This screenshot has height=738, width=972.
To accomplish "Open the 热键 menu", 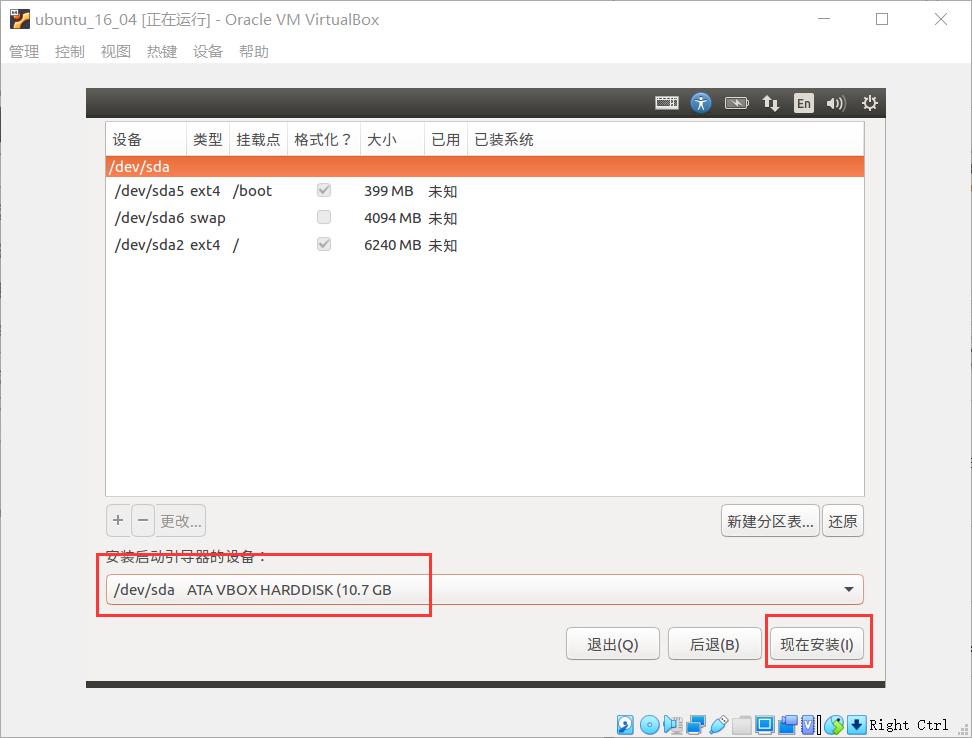I will tap(162, 51).
